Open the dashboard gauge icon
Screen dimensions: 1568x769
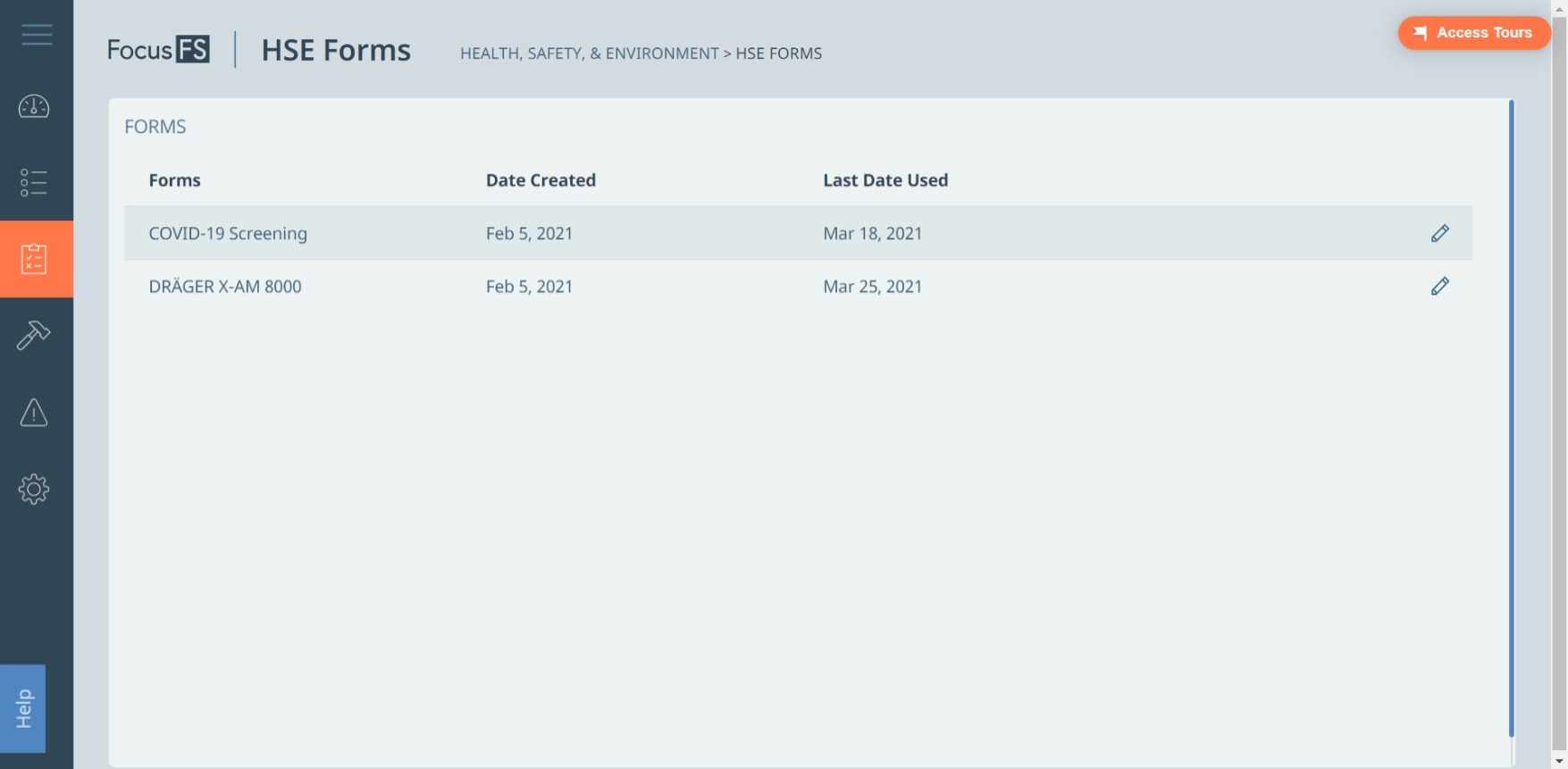coord(34,107)
